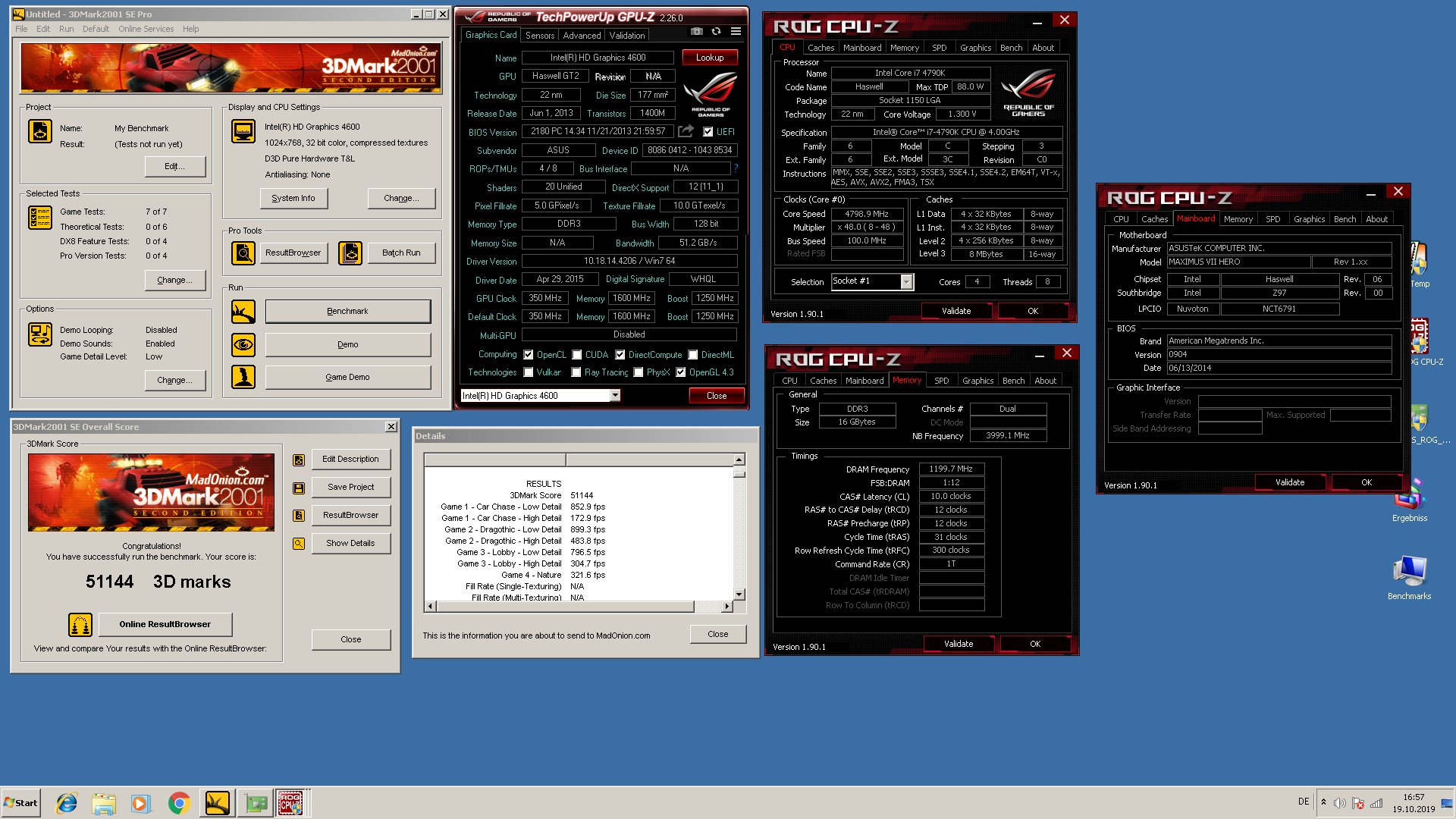Screen dimensions: 1456x819
Task: Toggle OpenGL 4.3 checkbox
Action: click(681, 372)
